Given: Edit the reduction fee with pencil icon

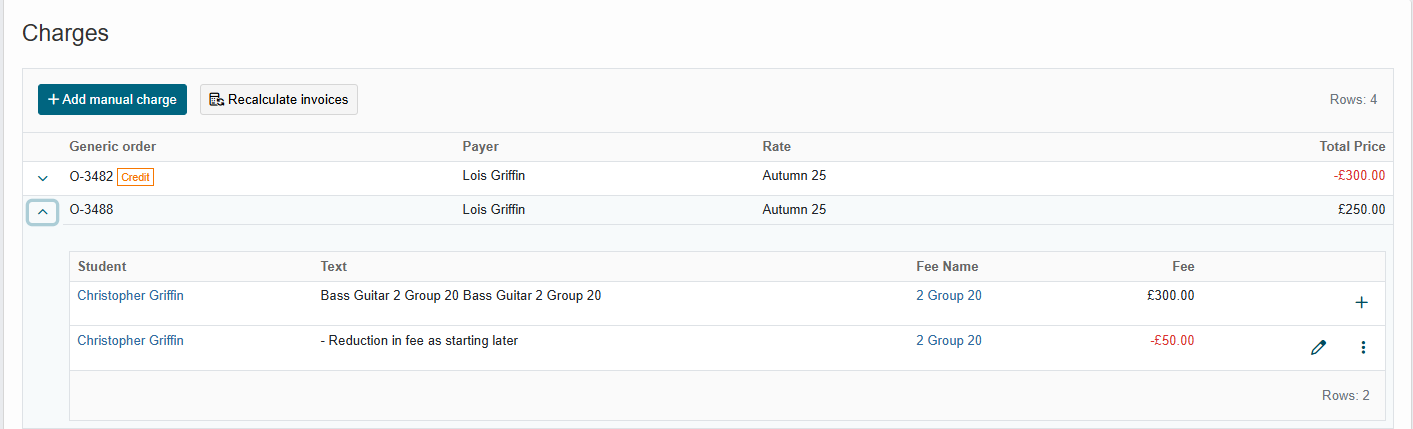Looking at the screenshot, I should (1318, 348).
